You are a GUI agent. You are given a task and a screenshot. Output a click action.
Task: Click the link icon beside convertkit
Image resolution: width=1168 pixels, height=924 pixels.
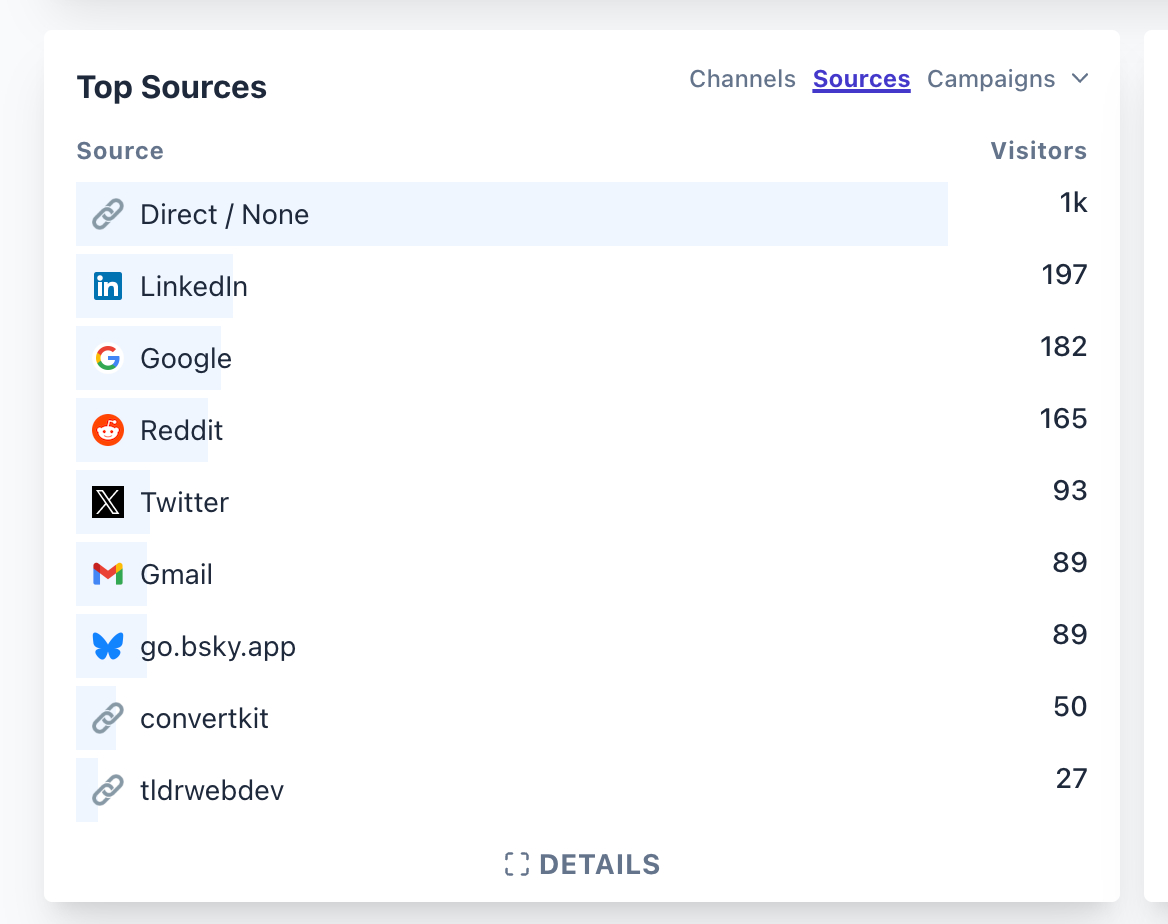107,719
